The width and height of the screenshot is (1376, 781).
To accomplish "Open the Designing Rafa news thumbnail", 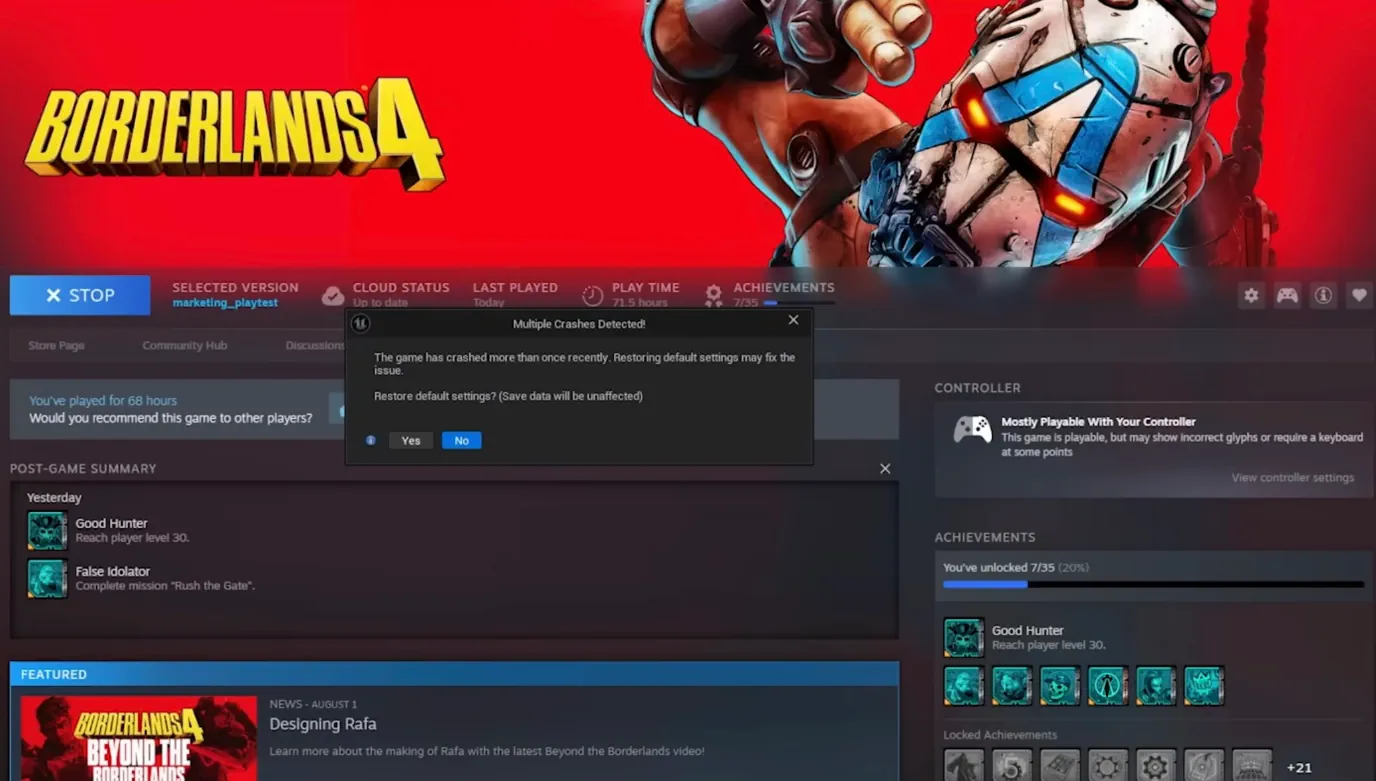I will tap(139, 738).
